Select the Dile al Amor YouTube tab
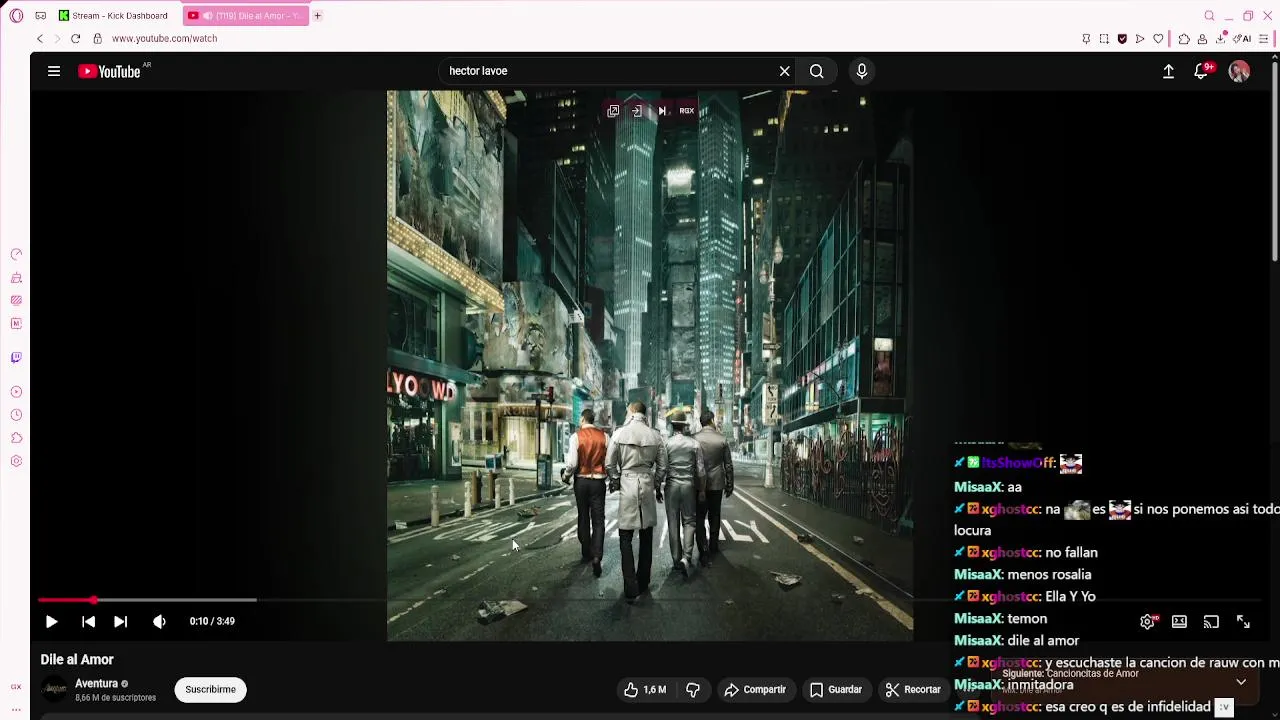The image size is (1280, 720). point(245,16)
